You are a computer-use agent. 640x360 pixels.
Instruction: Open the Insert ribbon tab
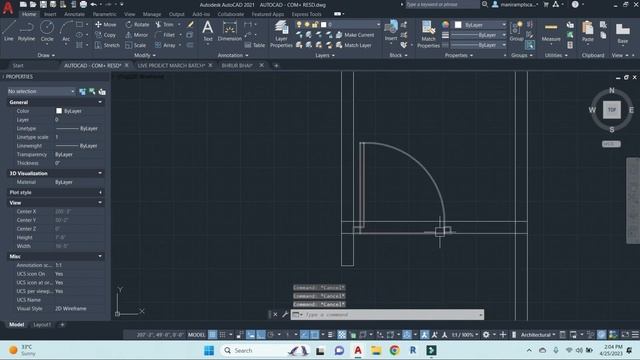point(50,14)
